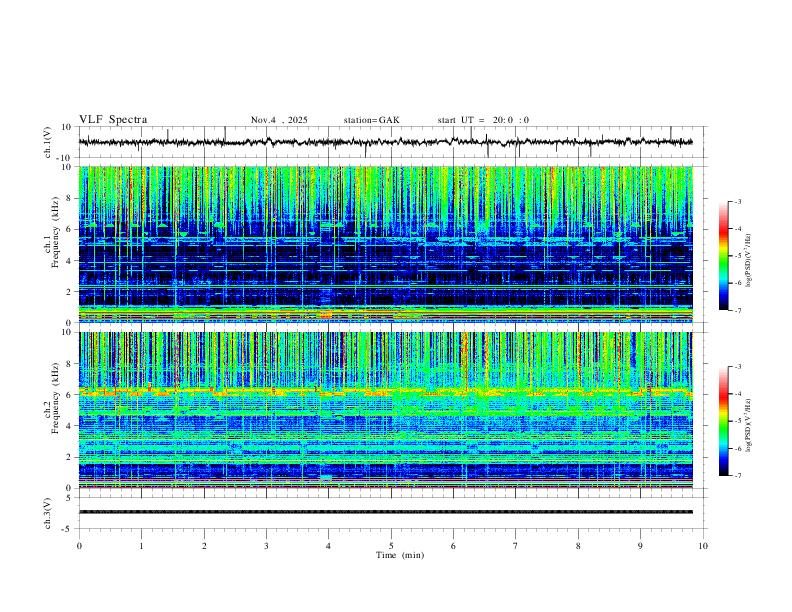Click the '0' tick label on time axis
This screenshot has height=612, width=792.
79,546
